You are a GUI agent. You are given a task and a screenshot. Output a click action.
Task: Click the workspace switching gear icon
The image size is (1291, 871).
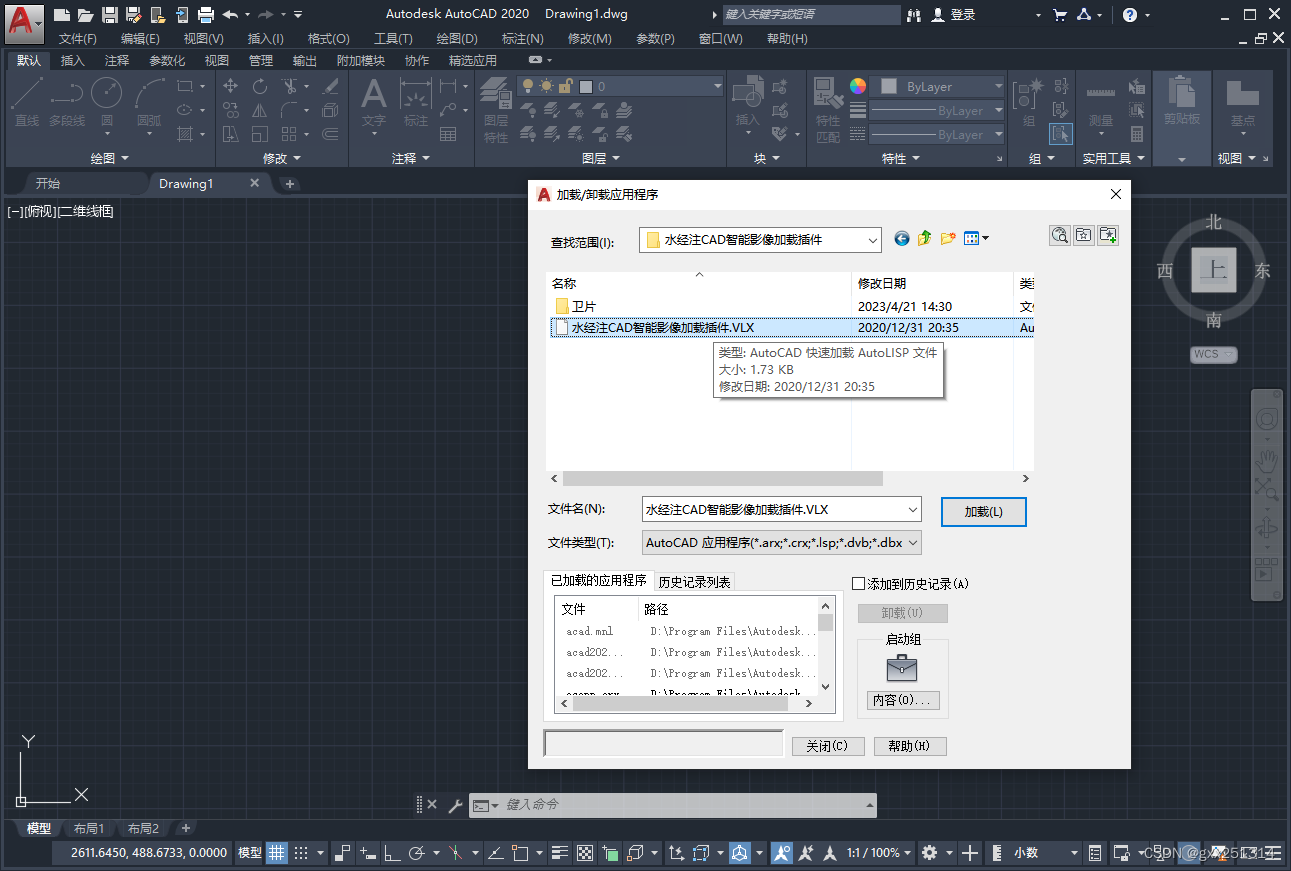click(929, 853)
